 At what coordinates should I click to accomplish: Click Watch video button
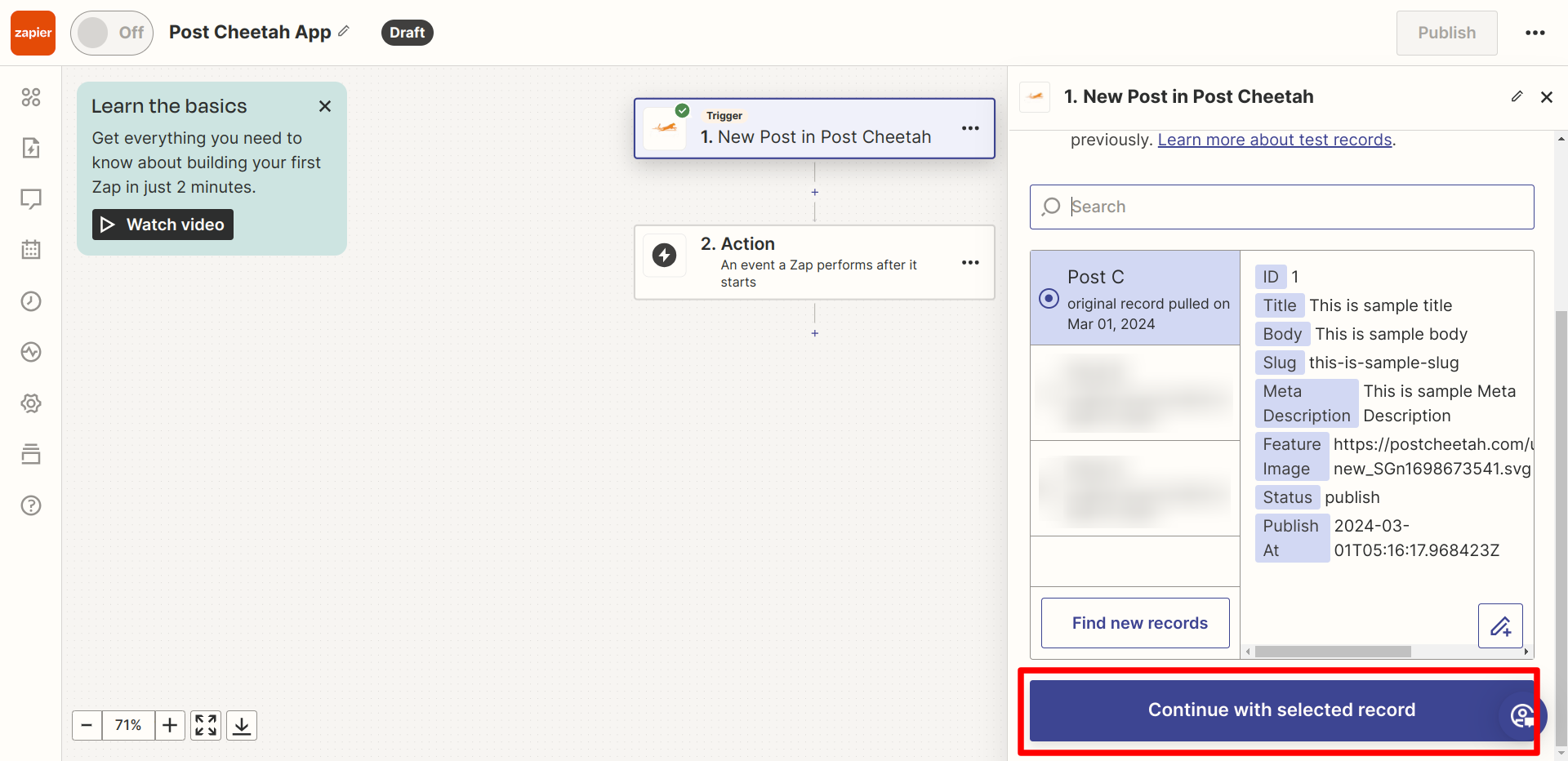coord(163,225)
